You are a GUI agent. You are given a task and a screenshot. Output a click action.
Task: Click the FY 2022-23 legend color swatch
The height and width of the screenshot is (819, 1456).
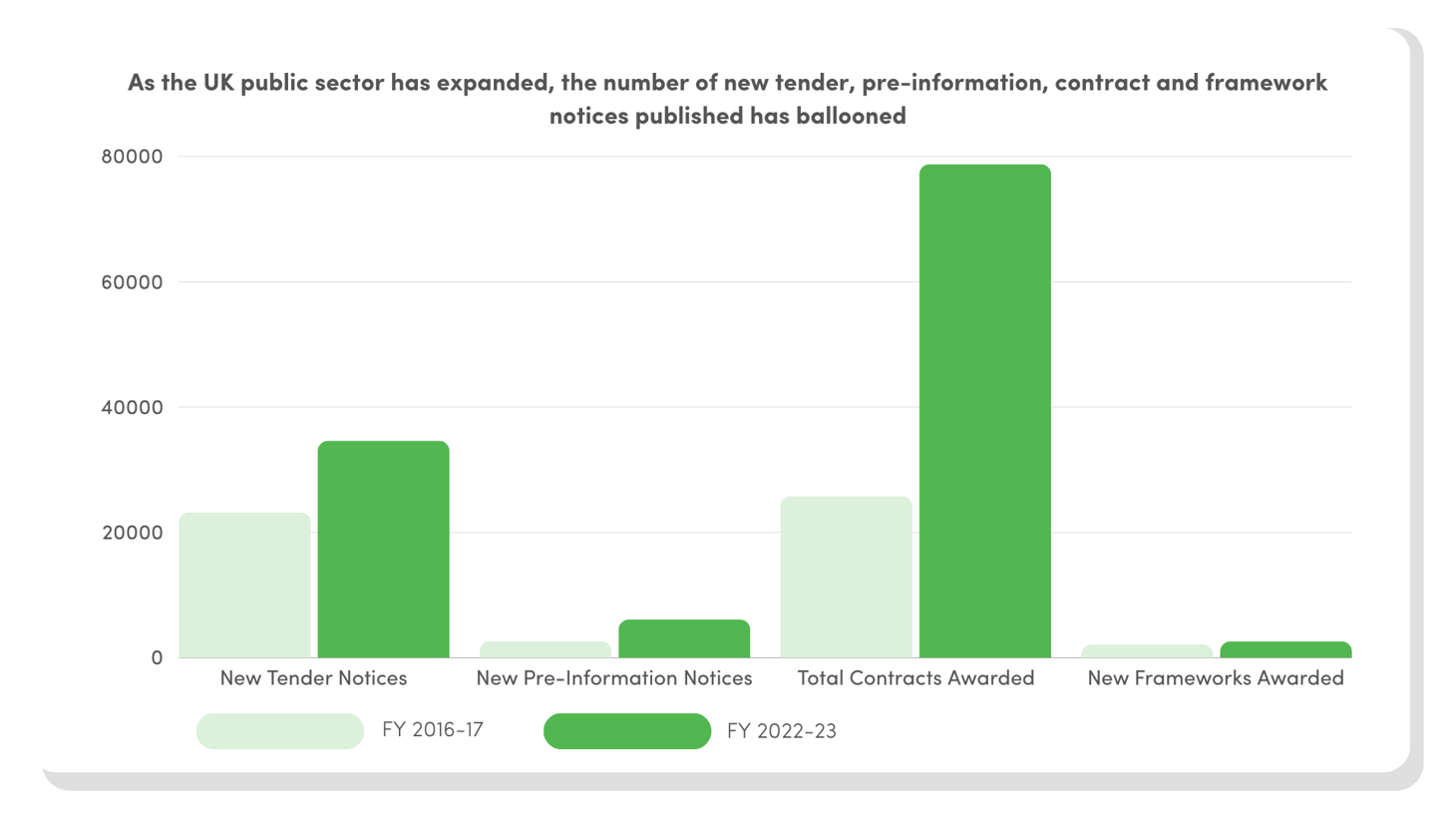coord(626,731)
